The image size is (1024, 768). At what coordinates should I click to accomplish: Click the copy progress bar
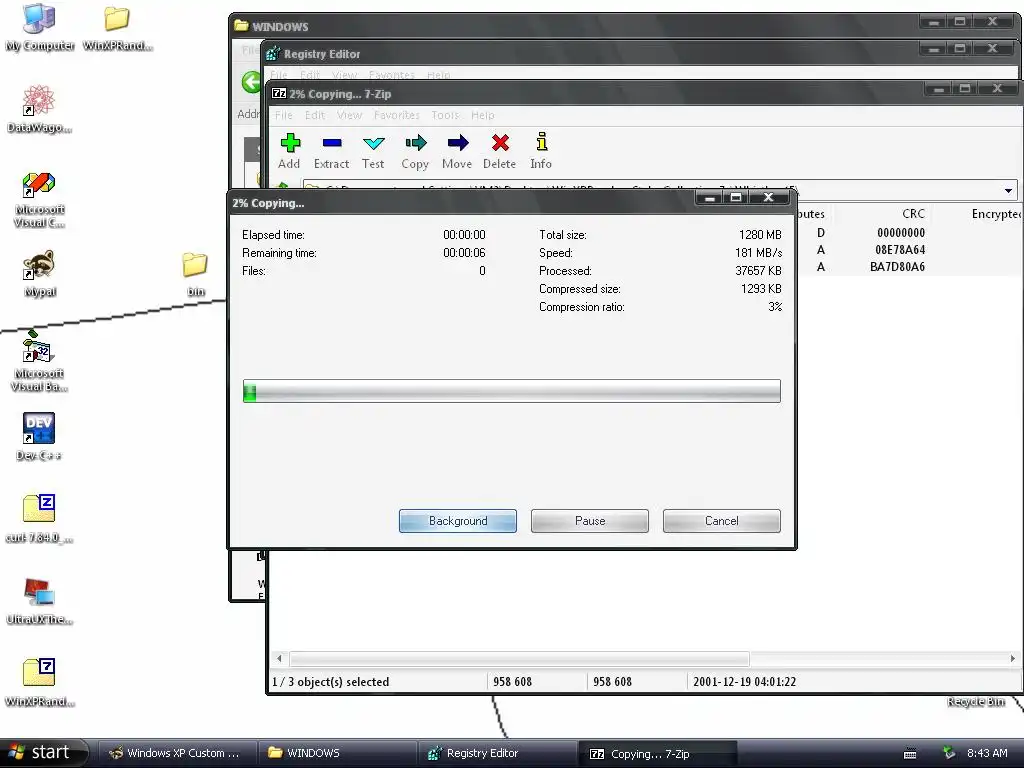[x=511, y=391]
